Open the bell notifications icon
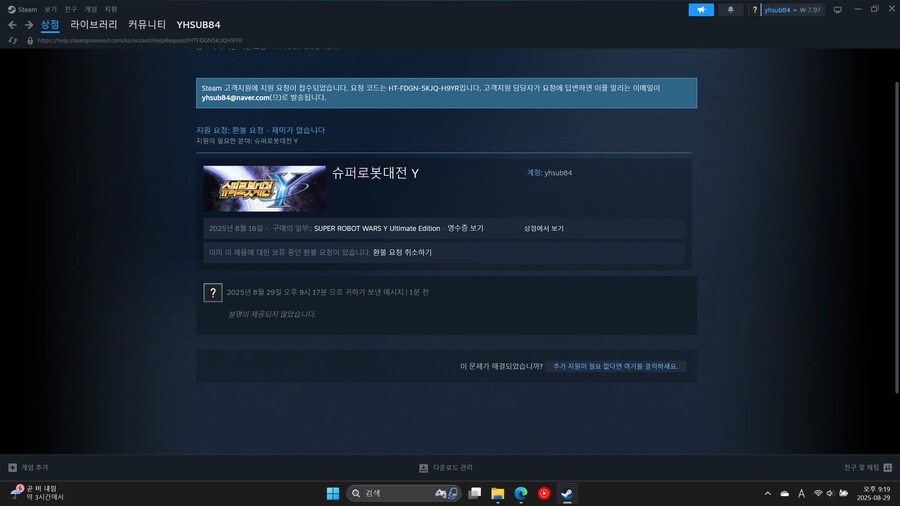 (x=730, y=10)
